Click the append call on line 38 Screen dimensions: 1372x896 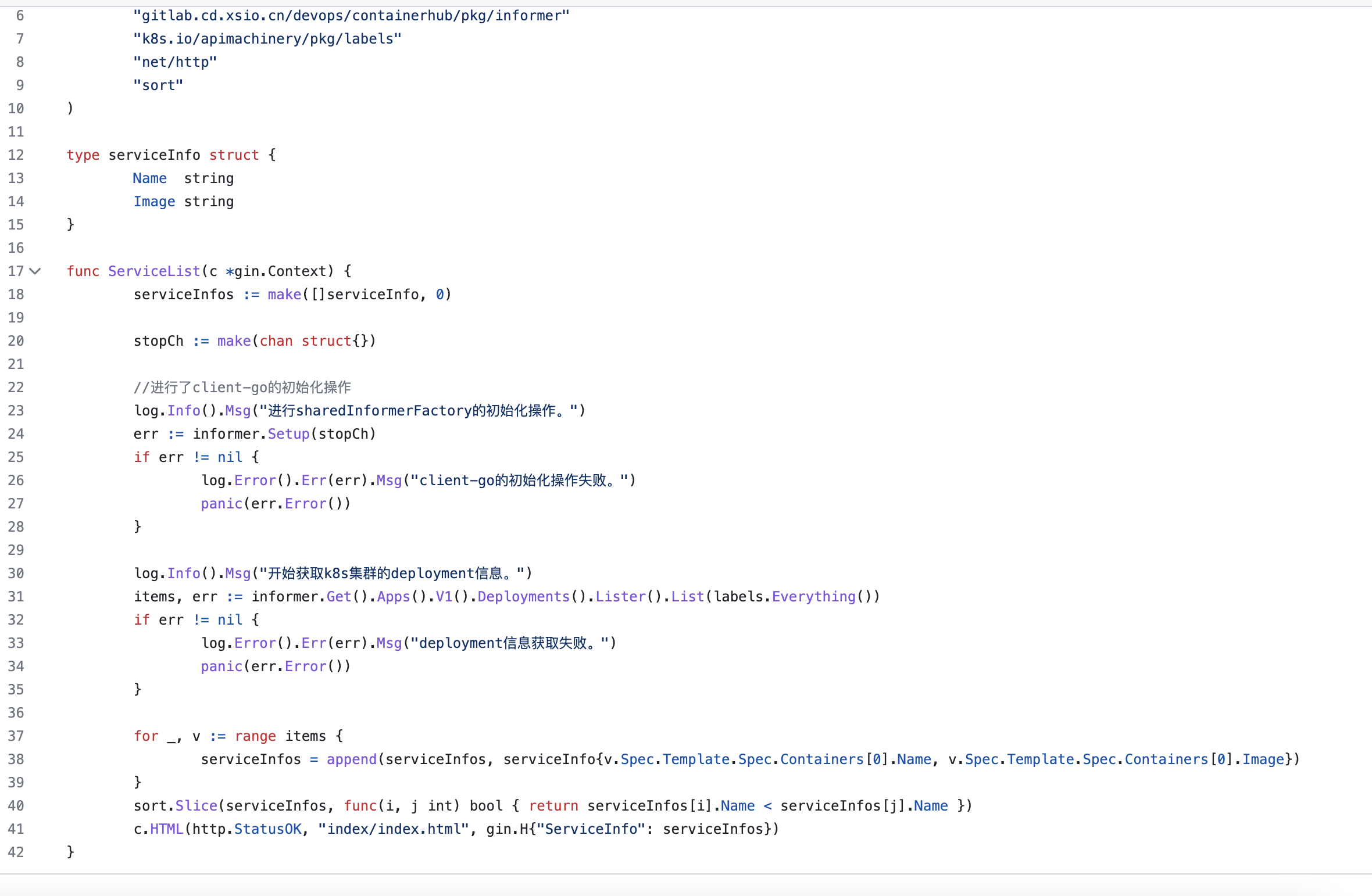click(352, 759)
